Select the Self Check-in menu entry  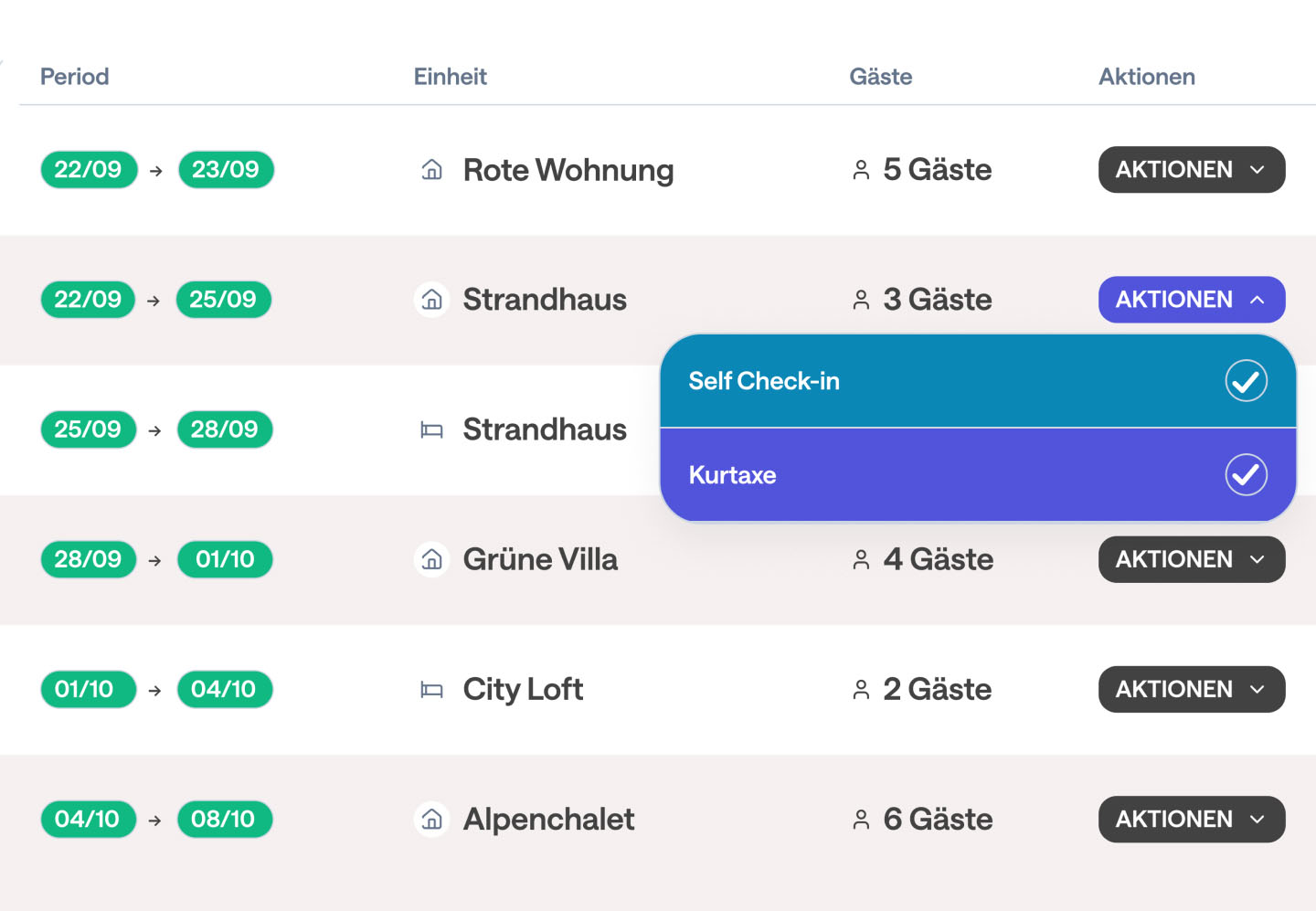(x=764, y=381)
